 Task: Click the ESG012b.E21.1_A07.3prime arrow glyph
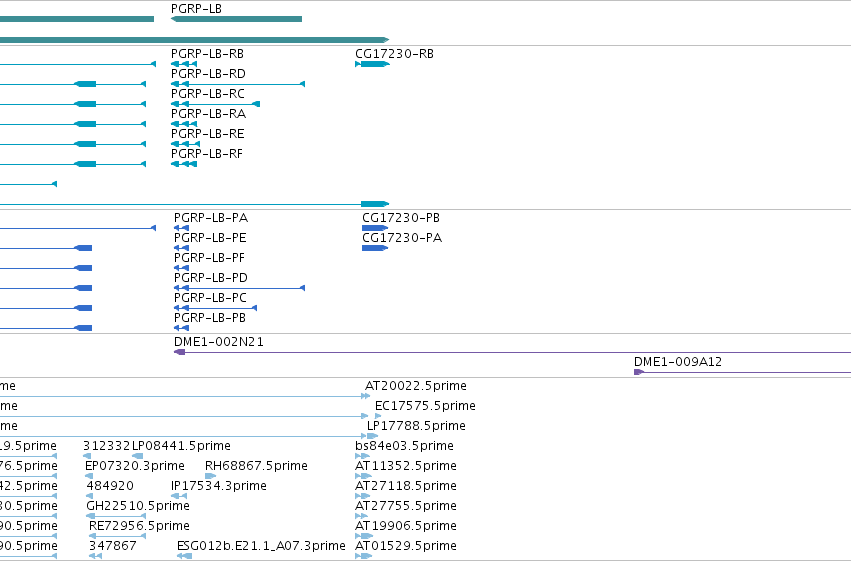coord(185,556)
